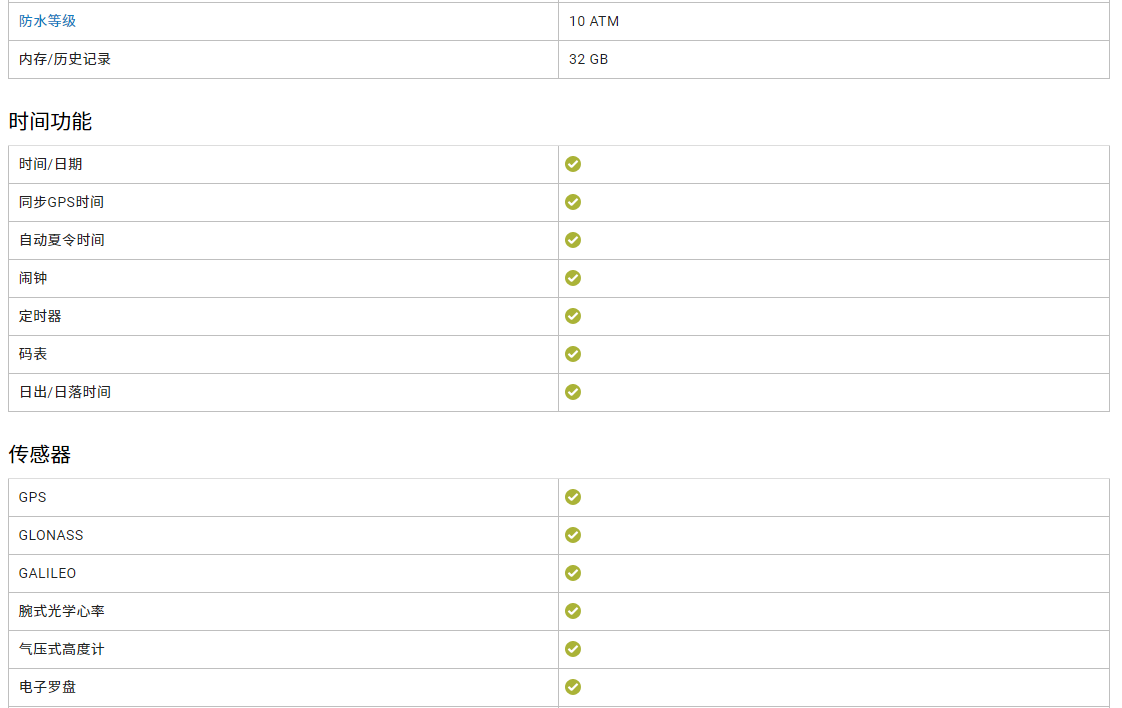Click the 时间功能 section heading
The height and width of the screenshot is (708, 1122).
(x=50, y=122)
